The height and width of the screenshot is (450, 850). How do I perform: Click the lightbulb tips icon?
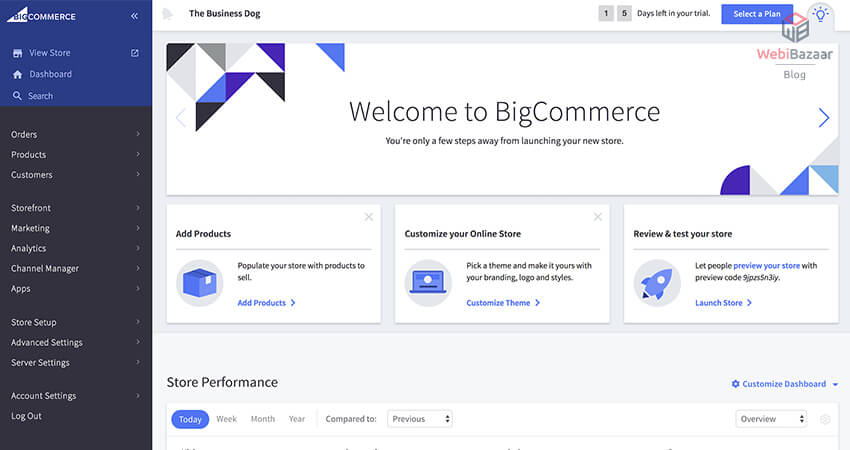(821, 14)
